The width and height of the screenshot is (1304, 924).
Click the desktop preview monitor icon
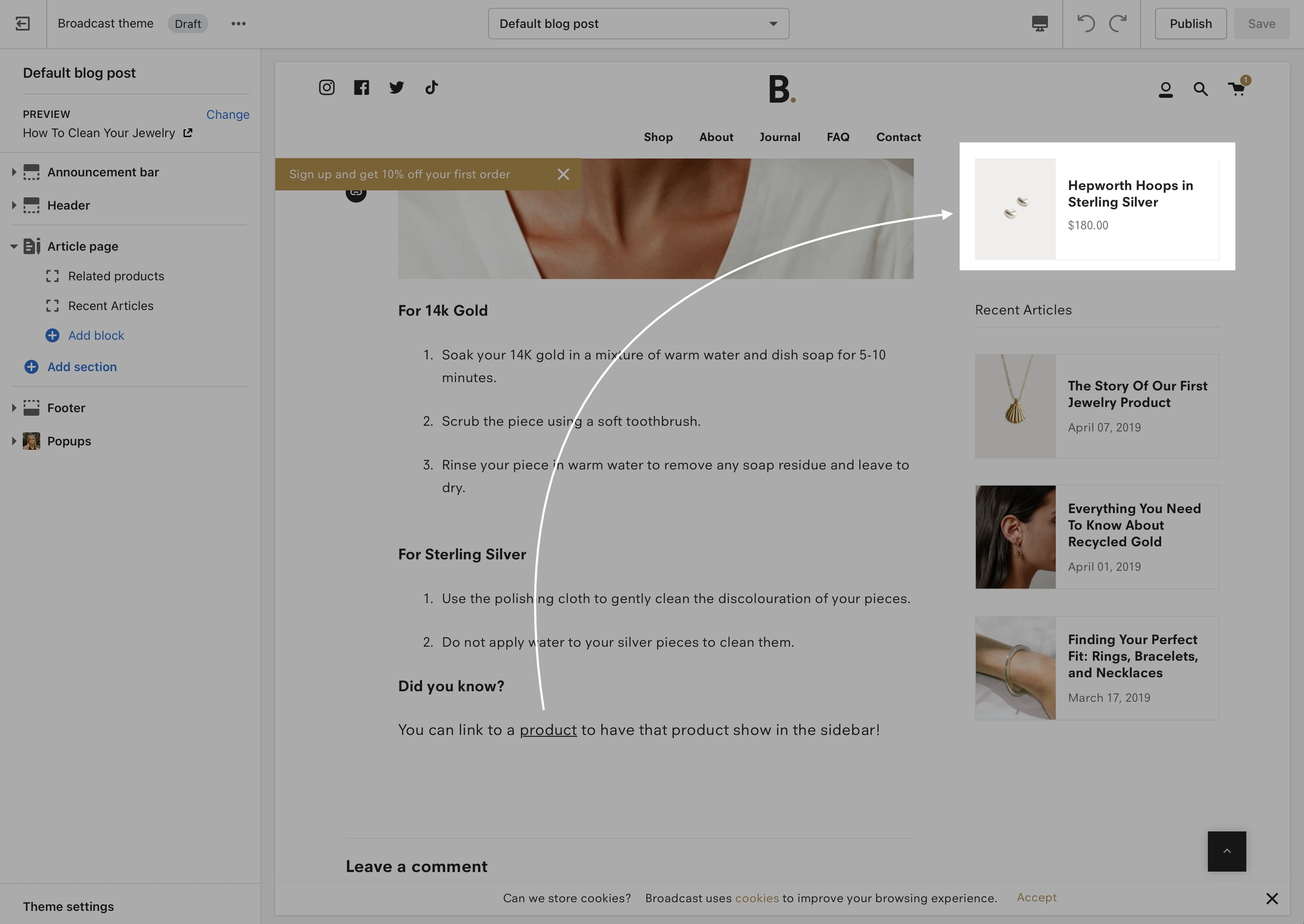[x=1040, y=23]
